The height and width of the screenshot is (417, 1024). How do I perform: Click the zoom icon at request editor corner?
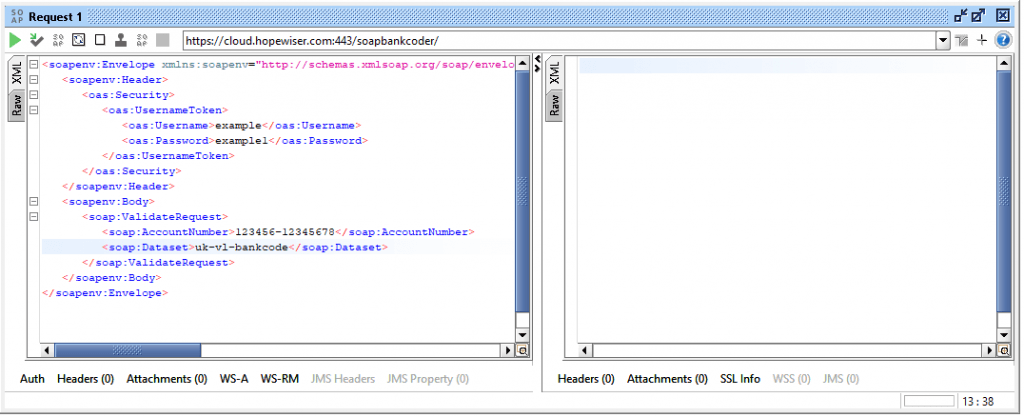tap(522, 351)
